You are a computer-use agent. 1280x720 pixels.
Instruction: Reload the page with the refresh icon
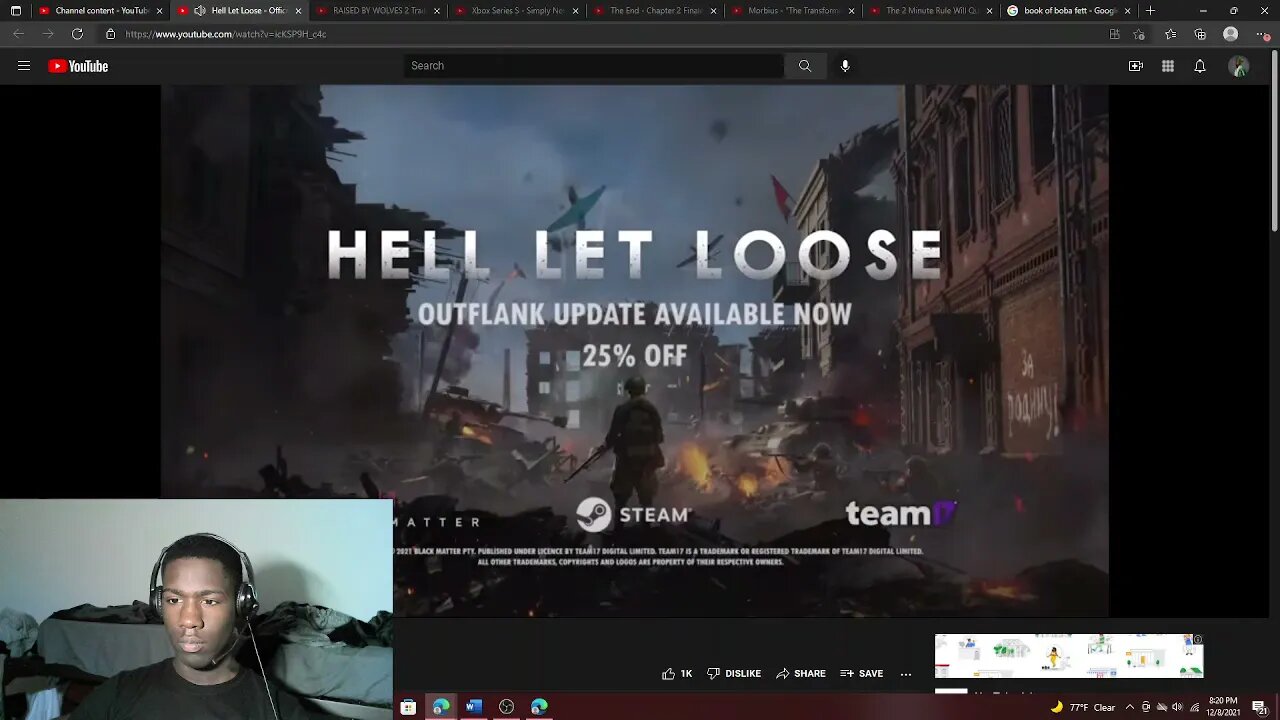pyautogui.click(x=77, y=34)
